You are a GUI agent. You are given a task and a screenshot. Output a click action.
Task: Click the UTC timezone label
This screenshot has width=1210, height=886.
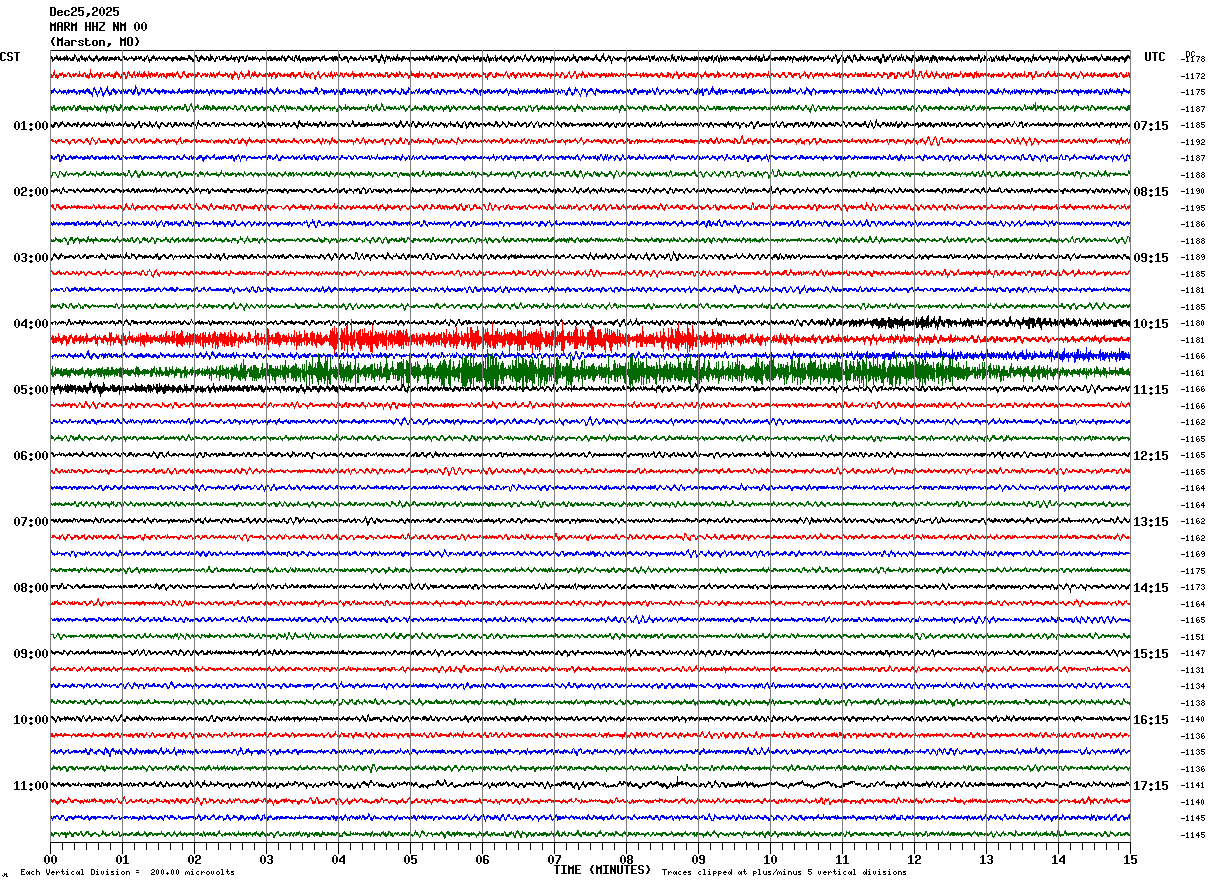pos(1155,57)
